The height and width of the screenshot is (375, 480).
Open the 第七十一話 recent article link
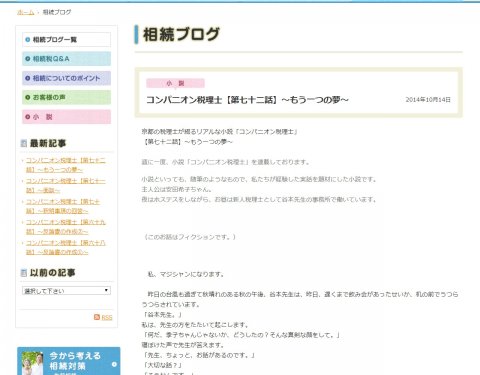pyautogui.click(x=66, y=186)
